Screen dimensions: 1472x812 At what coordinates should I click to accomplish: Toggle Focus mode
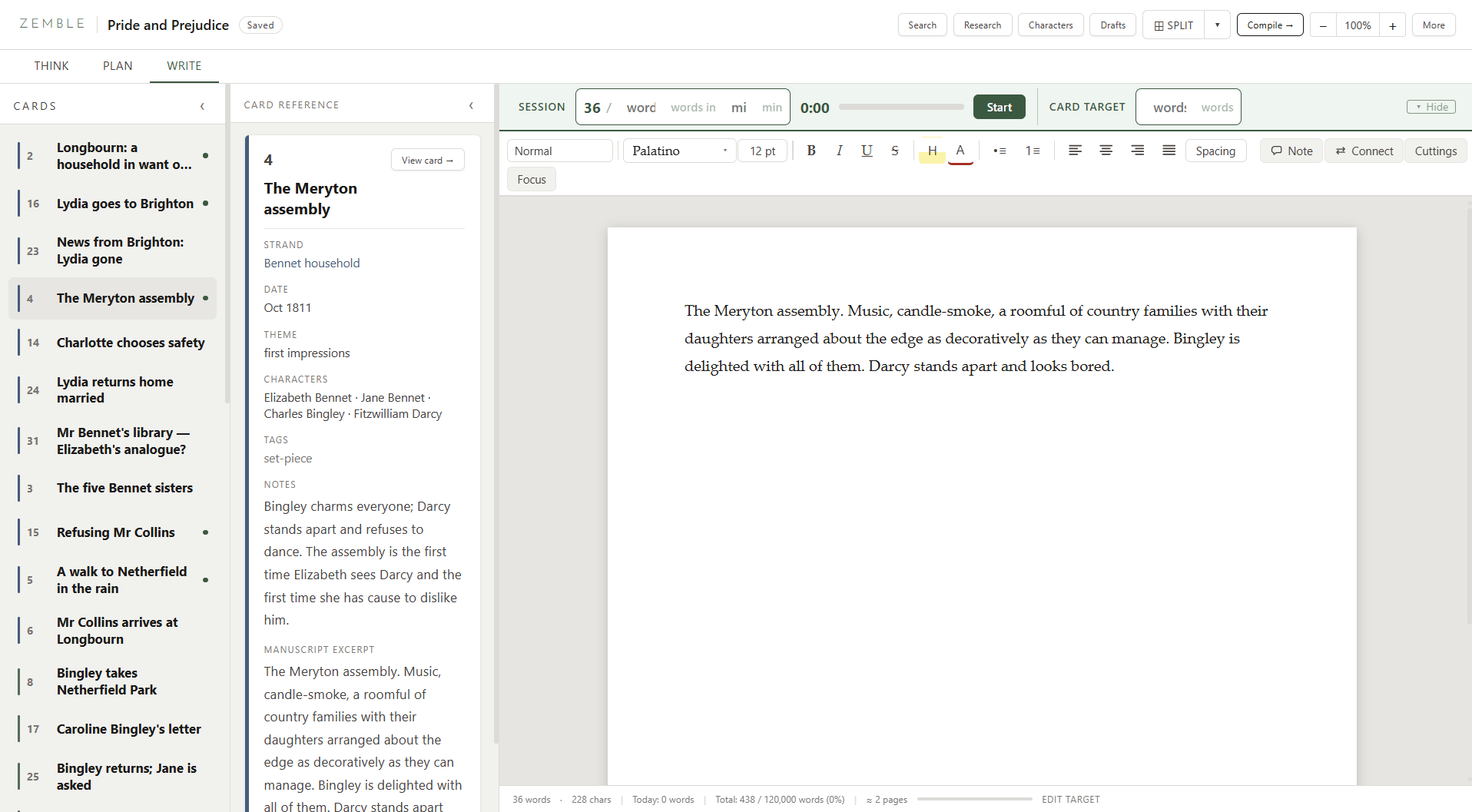532,179
